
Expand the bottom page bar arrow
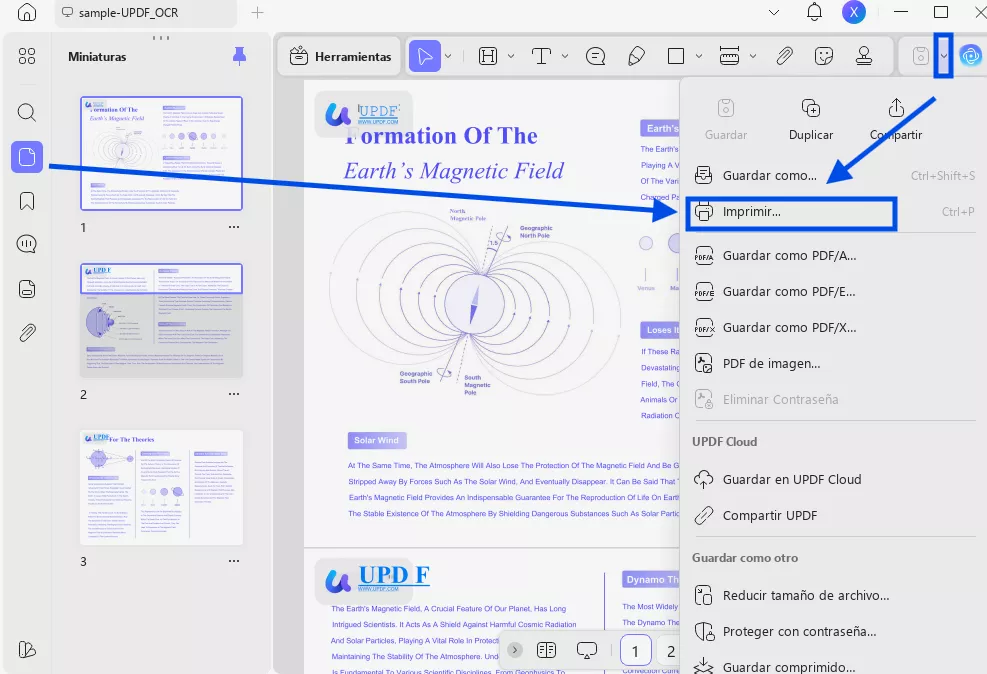point(514,650)
